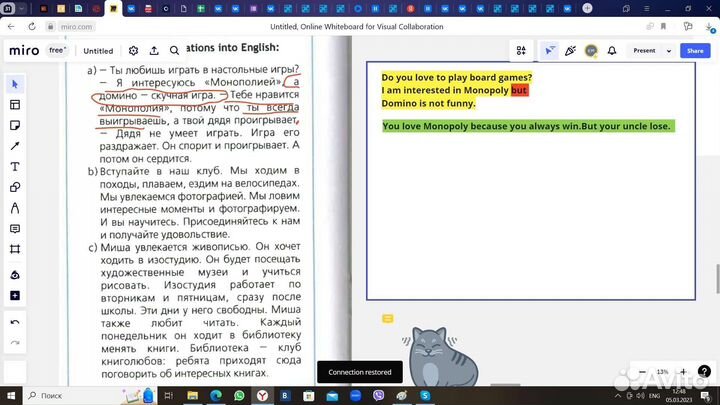
Task: Zoom out with the minus button
Action: (x=642, y=371)
